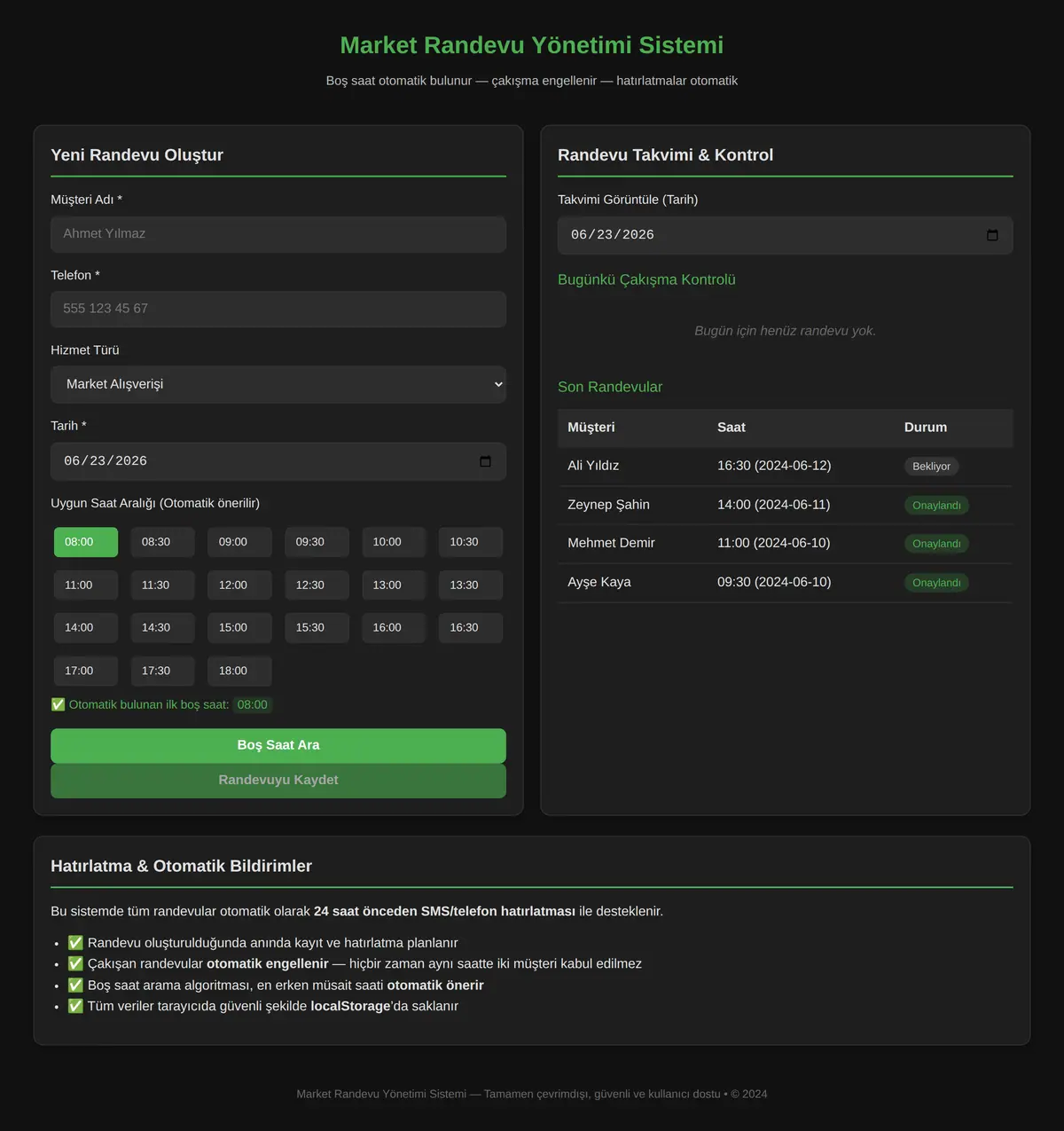The width and height of the screenshot is (1064, 1131).
Task: Open calendar picker icon in Tarih field
Action: point(485,461)
